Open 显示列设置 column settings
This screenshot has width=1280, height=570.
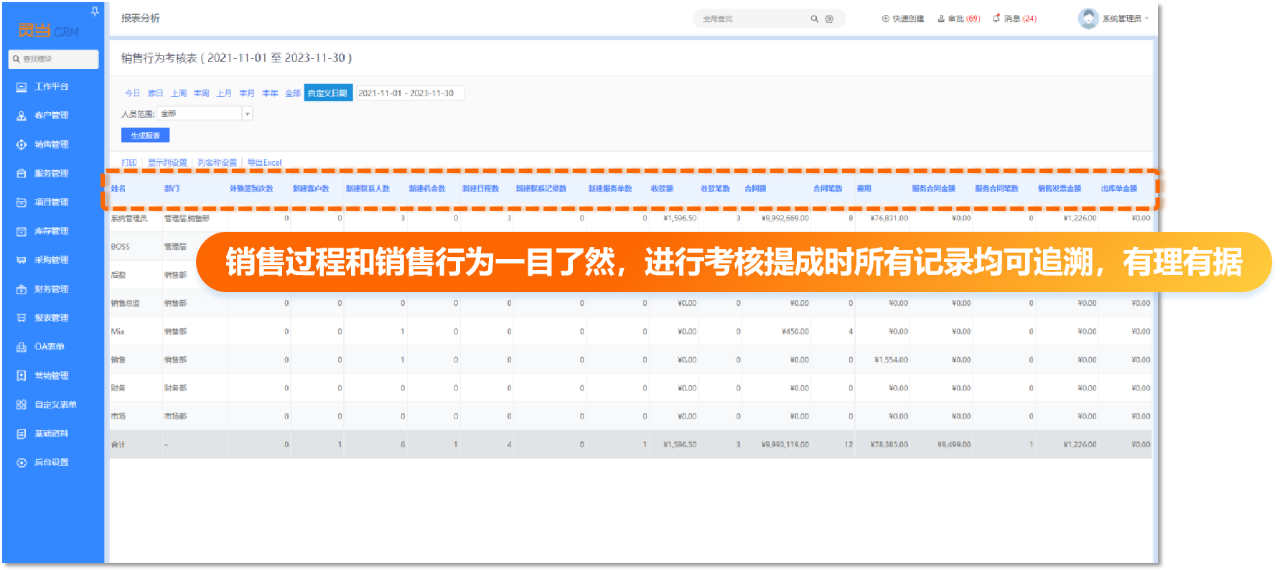167,162
